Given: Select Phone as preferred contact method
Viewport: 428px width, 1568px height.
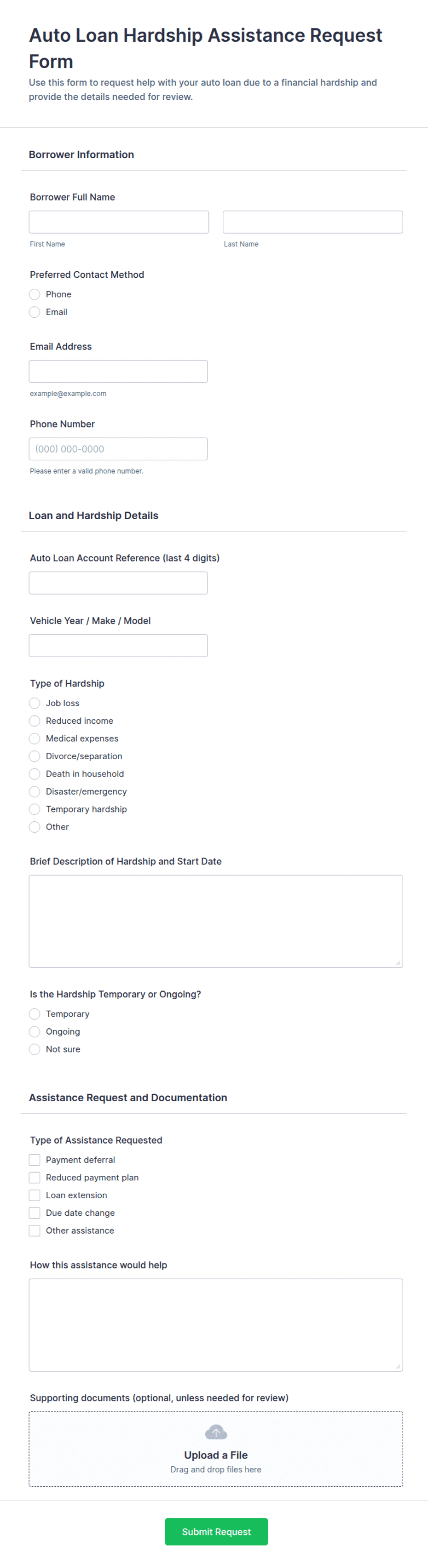Looking at the screenshot, I should click(x=35, y=294).
